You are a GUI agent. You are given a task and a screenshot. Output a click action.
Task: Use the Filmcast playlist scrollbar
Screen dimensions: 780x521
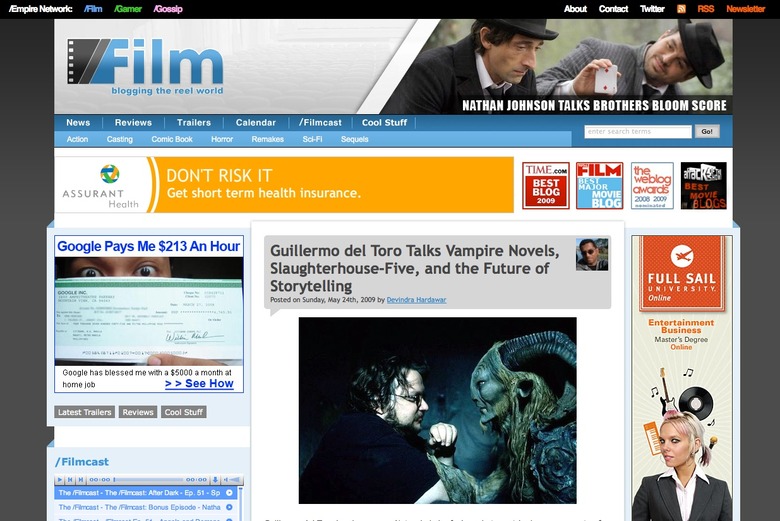(241, 504)
